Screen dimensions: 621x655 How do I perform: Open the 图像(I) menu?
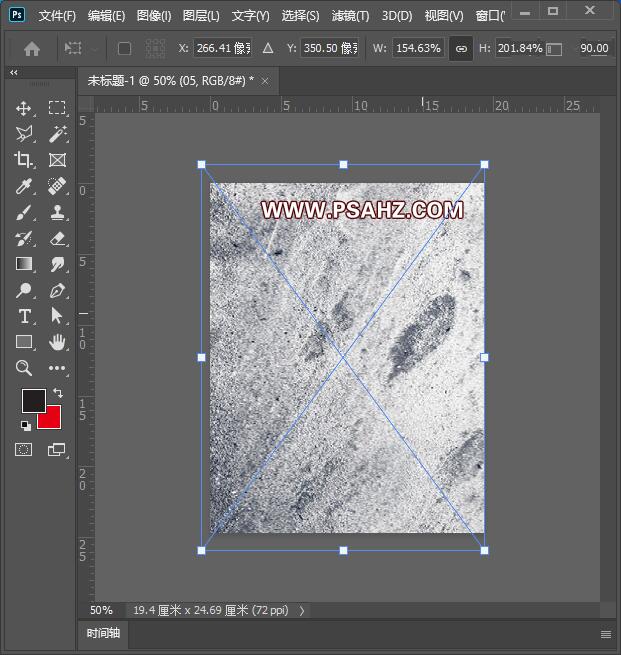(154, 16)
